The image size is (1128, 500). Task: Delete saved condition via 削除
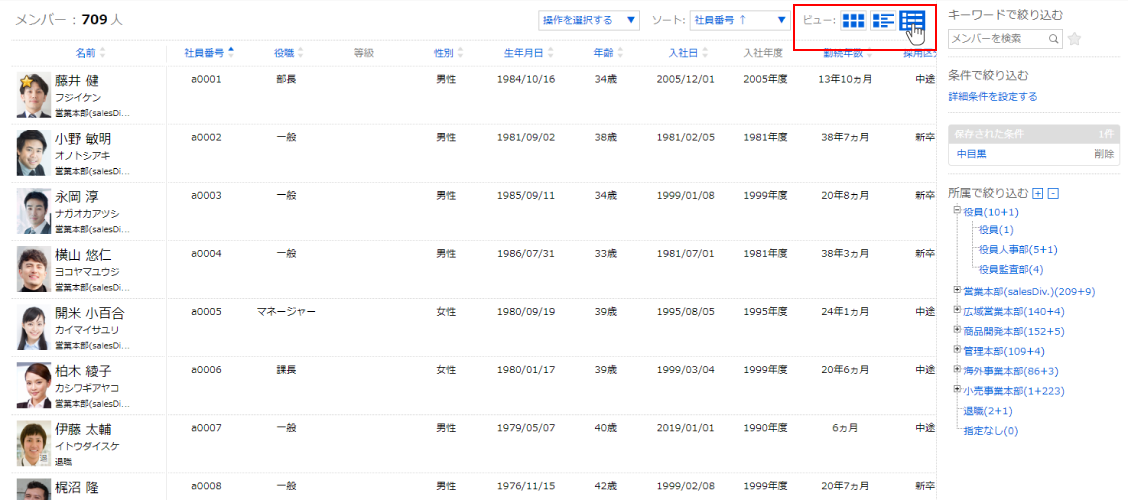coord(1104,153)
